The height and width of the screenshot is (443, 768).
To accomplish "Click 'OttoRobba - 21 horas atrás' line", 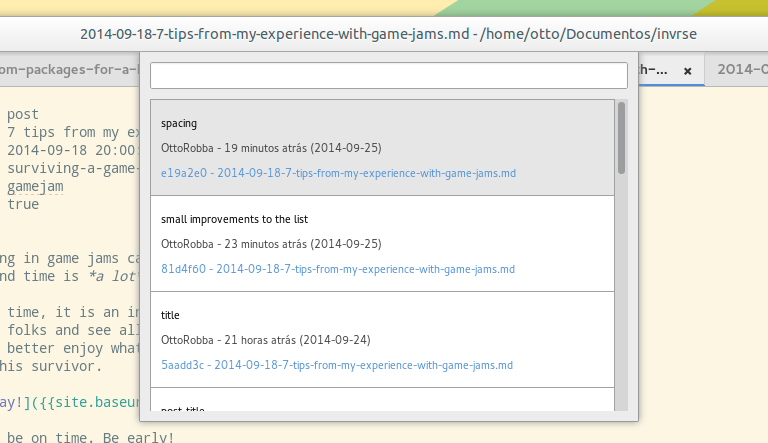I will click(x=265, y=340).
